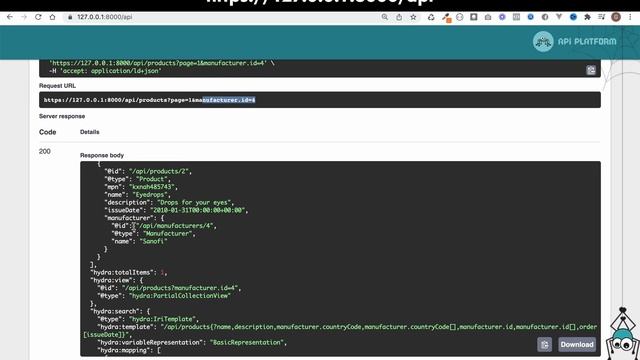640x360 pixels.
Task: Open the browser extensions puzzle menu
Action: point(587,17)
